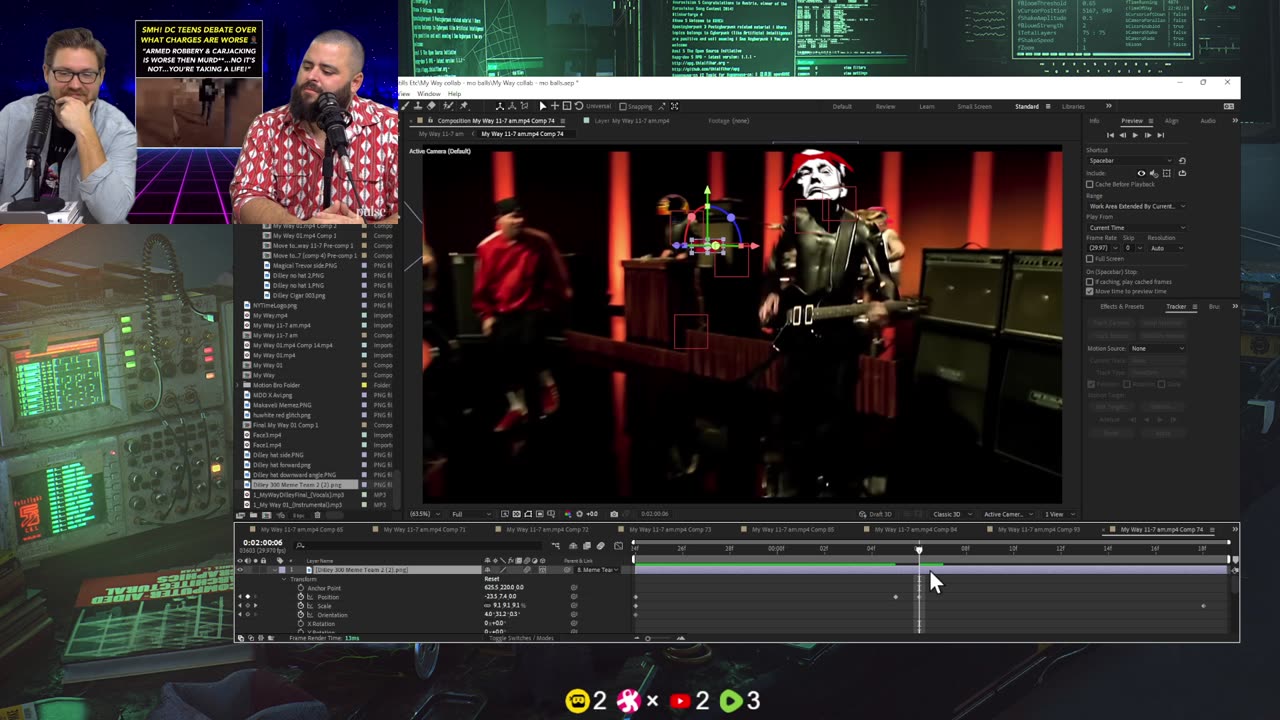Click Reset next to Transform
The image size is (1280, 720).
tap(492, 579)
